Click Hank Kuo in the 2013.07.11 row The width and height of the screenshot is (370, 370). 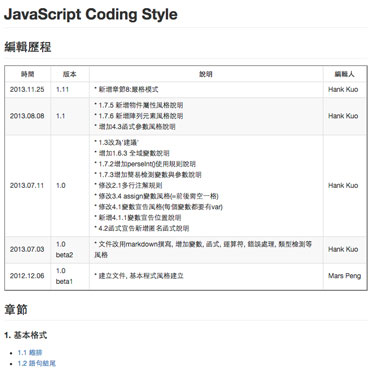[343, 185]
